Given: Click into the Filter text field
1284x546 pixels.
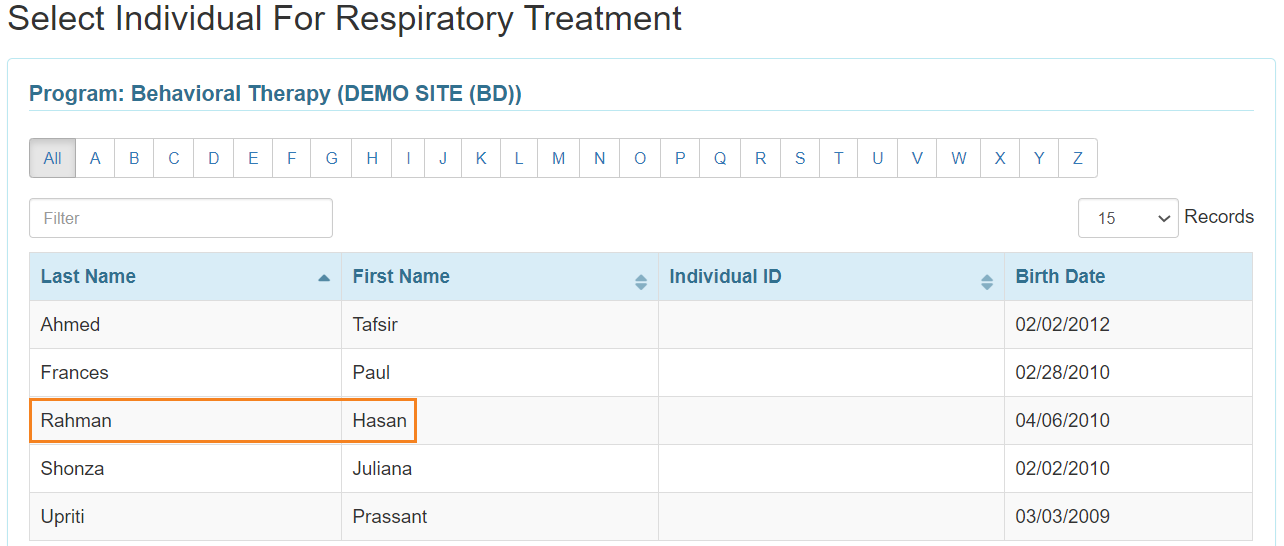Looking at the screenshot, I should tap(181, 218).
